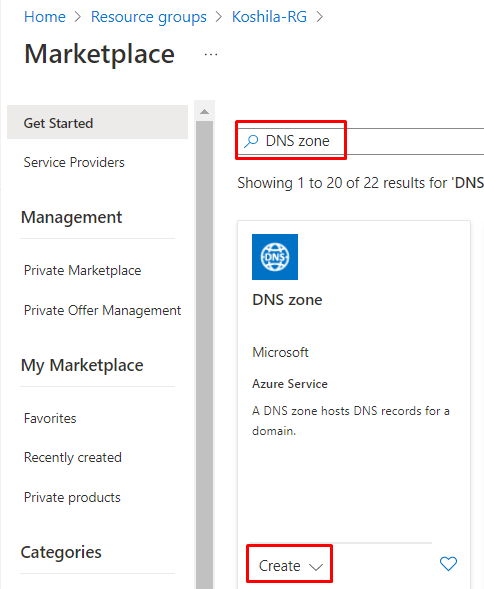
Task: Click the sidebar vertical scrollbar track
Action: [204, 353]
